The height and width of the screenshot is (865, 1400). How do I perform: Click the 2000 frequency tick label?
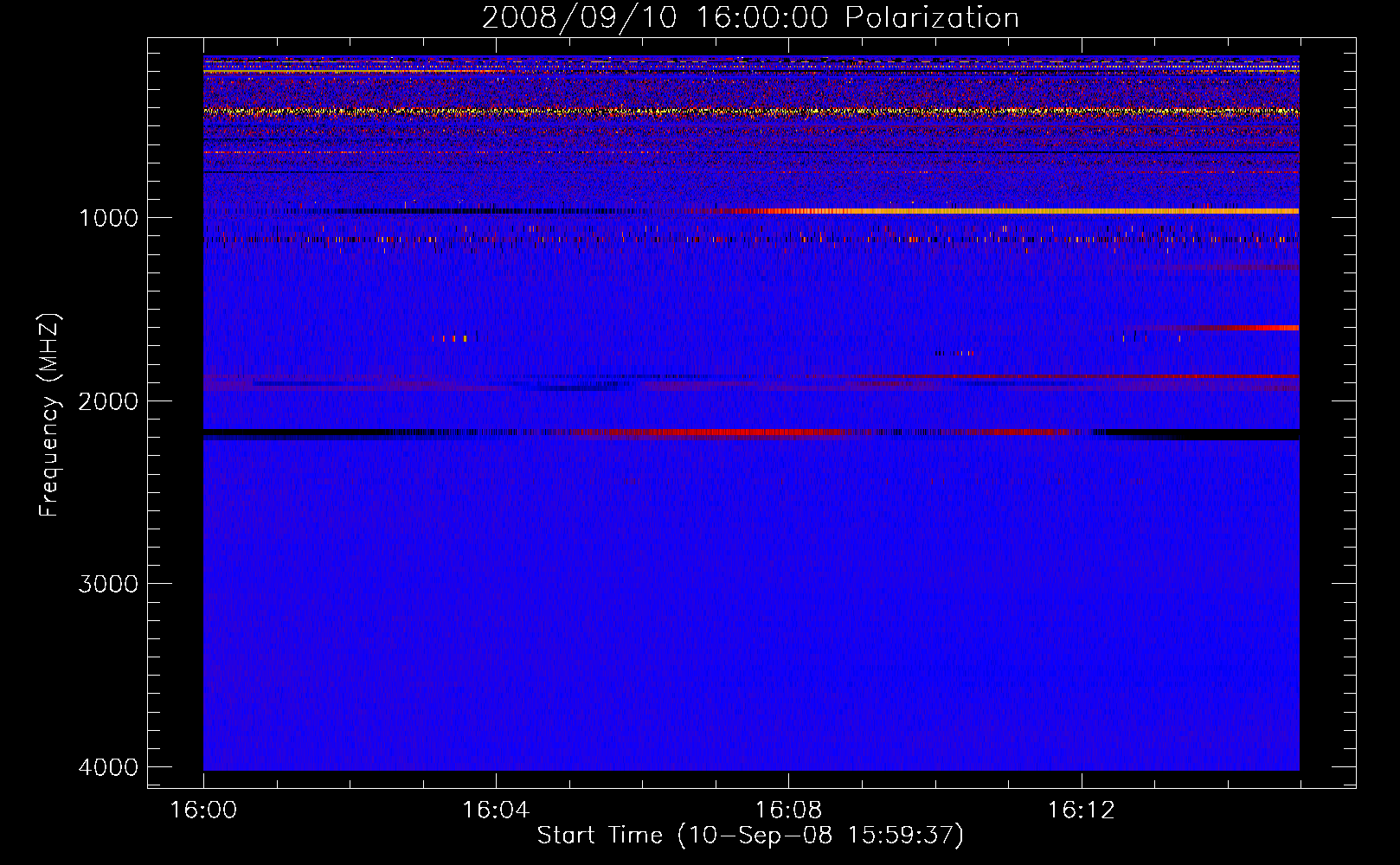(x=108, y=400)
